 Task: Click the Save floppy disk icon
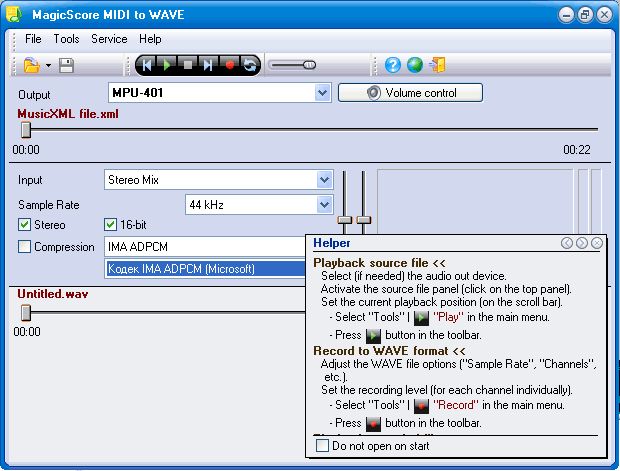[66, 66]
